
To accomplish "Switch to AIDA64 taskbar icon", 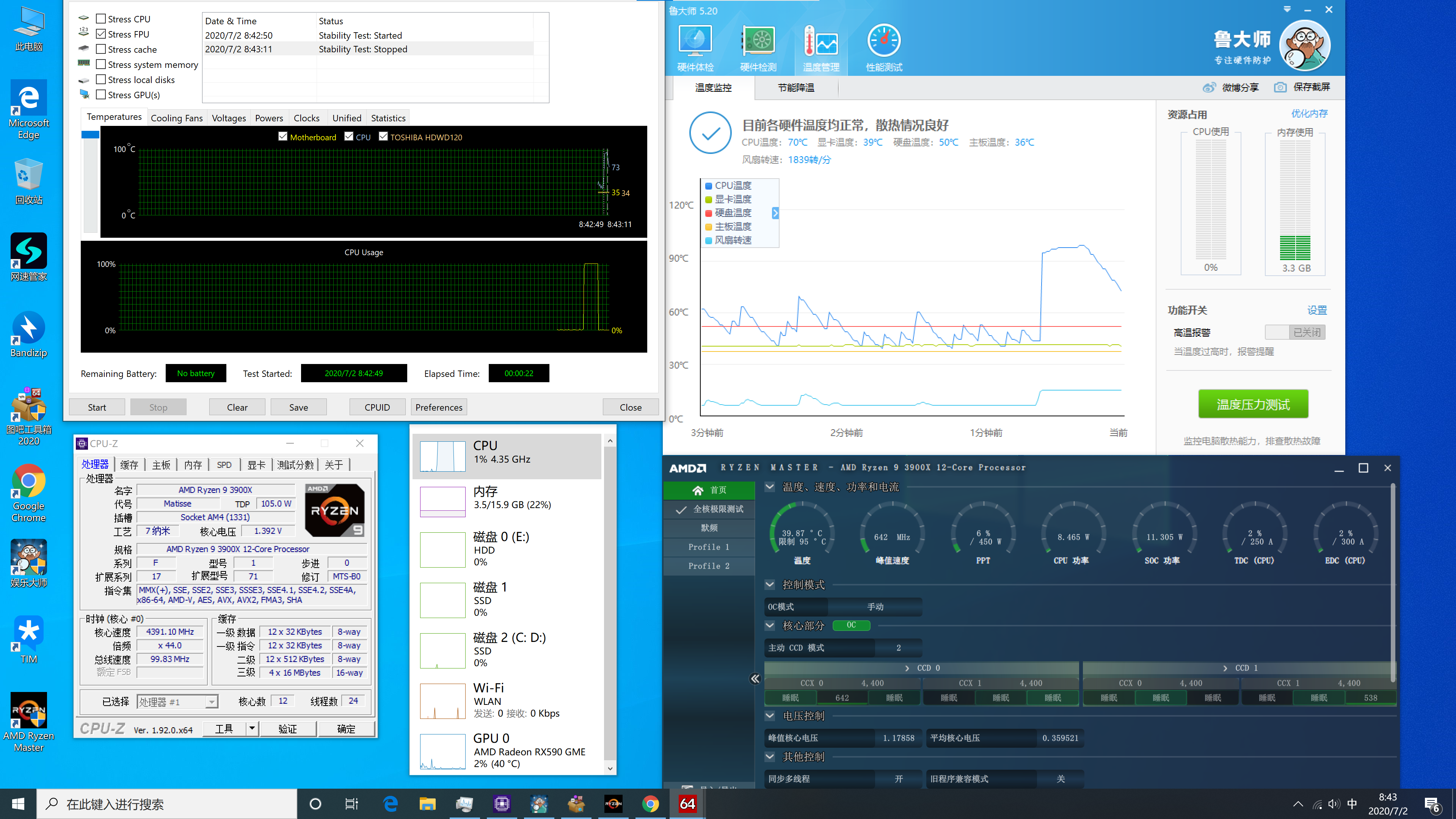I will pos(687,804).
